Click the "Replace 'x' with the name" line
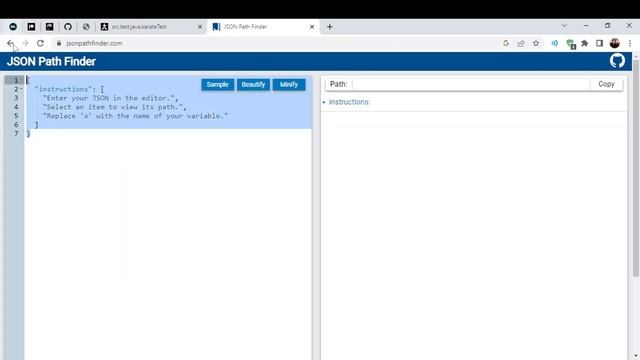Image resolution: width=640 pixels, height=360 pixels. point(135,116)
